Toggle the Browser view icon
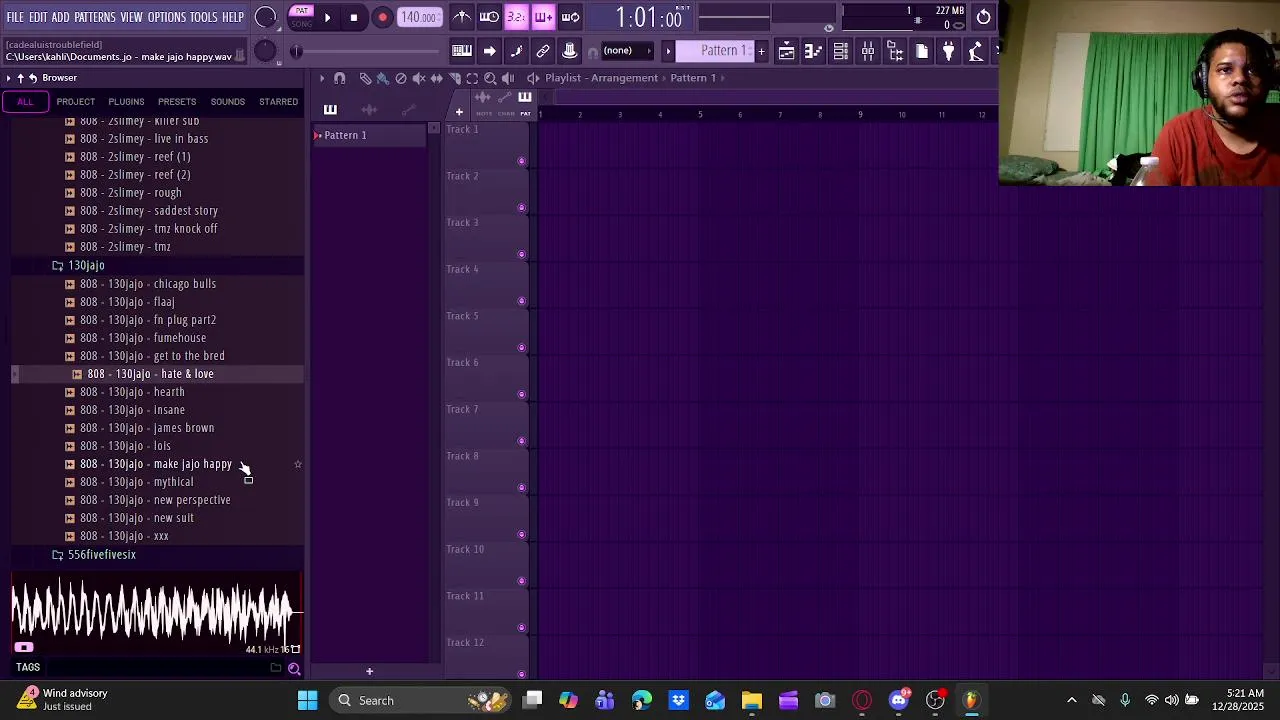 point(895,51)
